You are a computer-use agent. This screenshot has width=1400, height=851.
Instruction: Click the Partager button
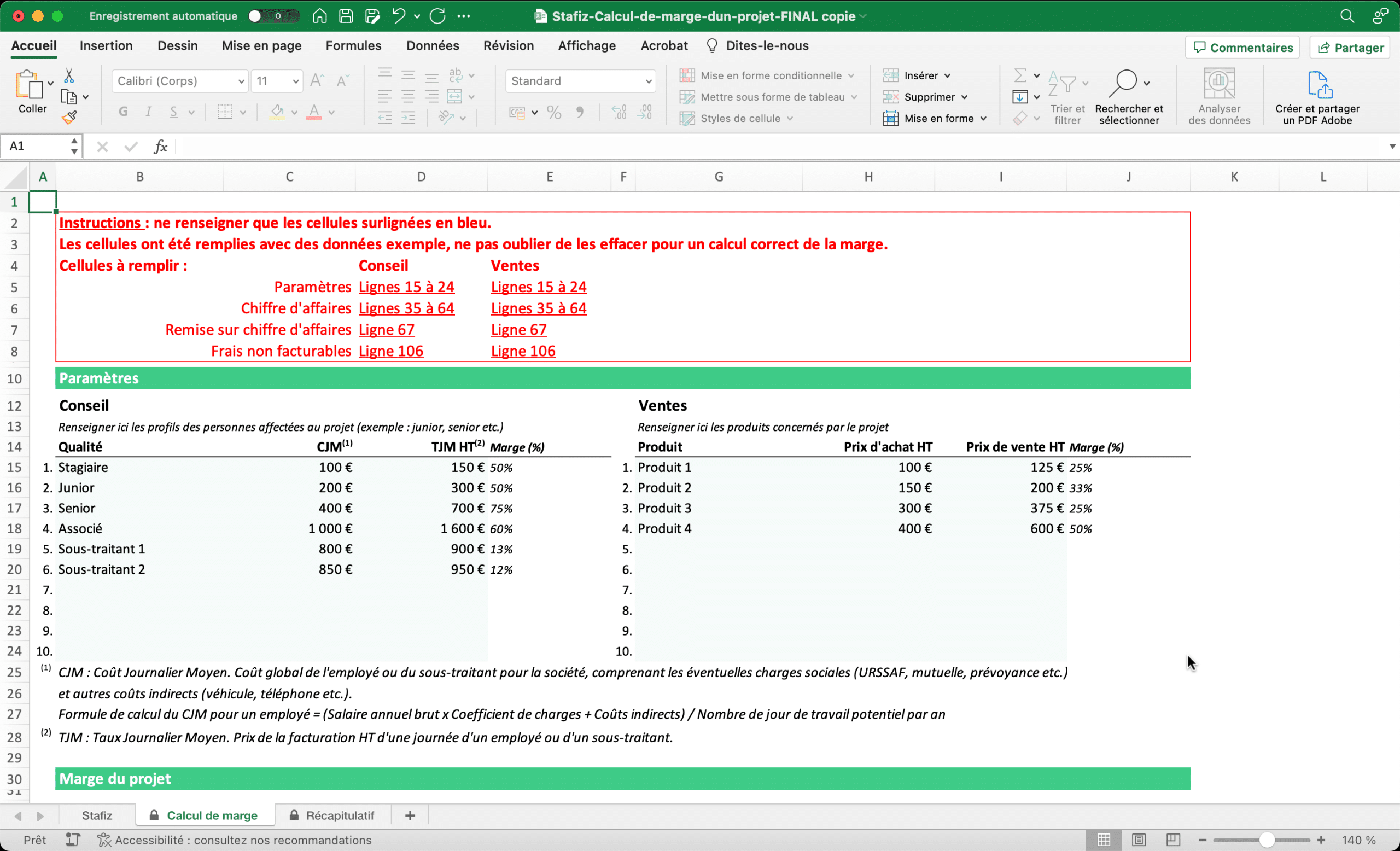tap(1350, 48)
